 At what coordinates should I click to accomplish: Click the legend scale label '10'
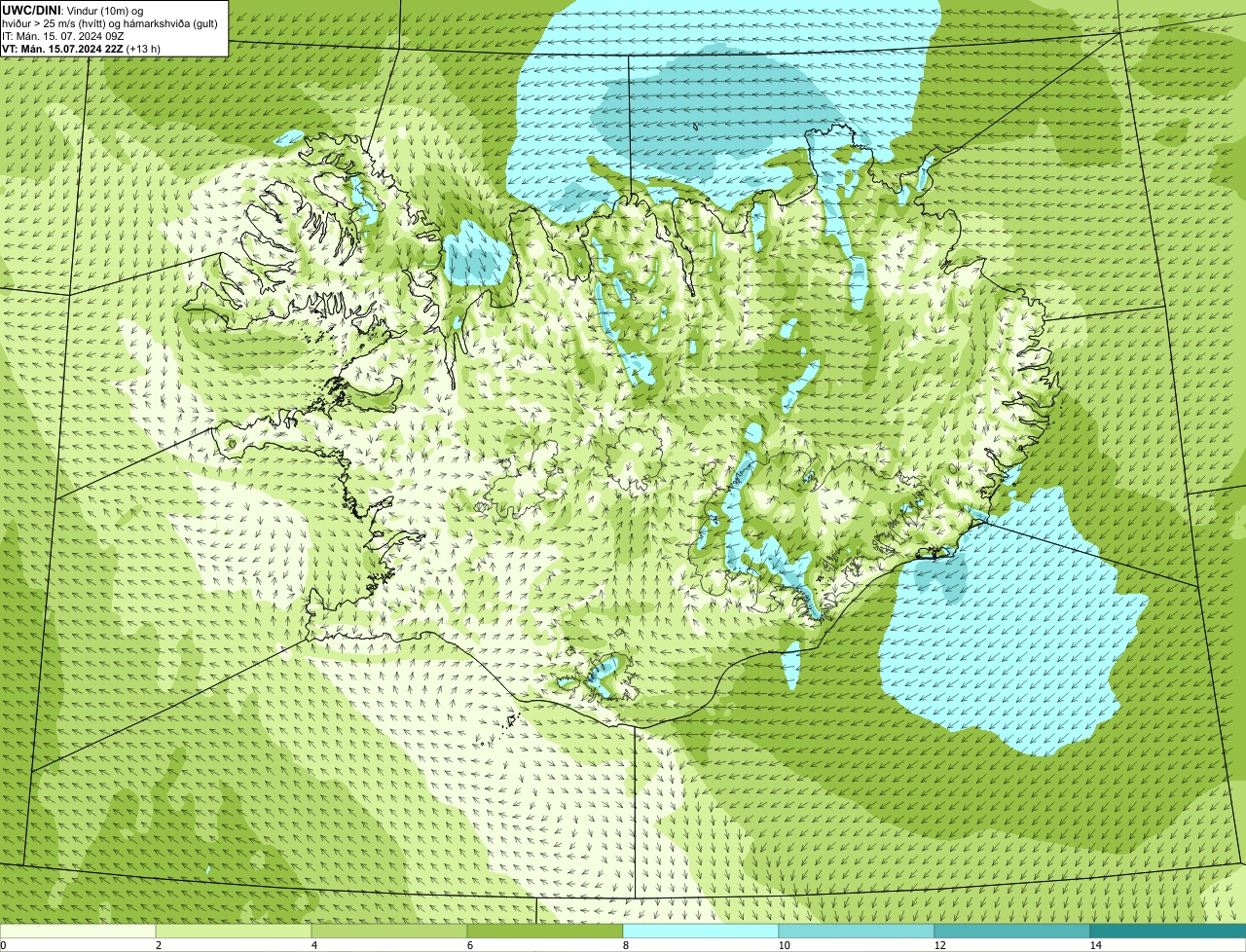coord(784,945)
